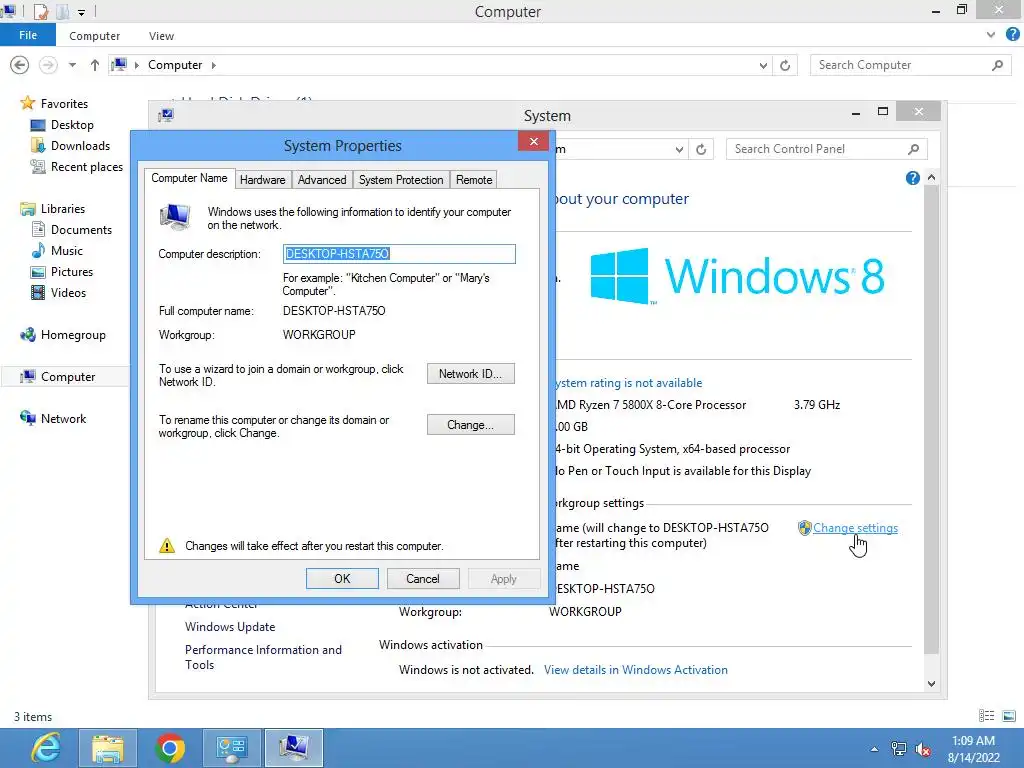1024x768 pixels.
Task: Open the View ribbon tab
Action: [x=161, y=36]
